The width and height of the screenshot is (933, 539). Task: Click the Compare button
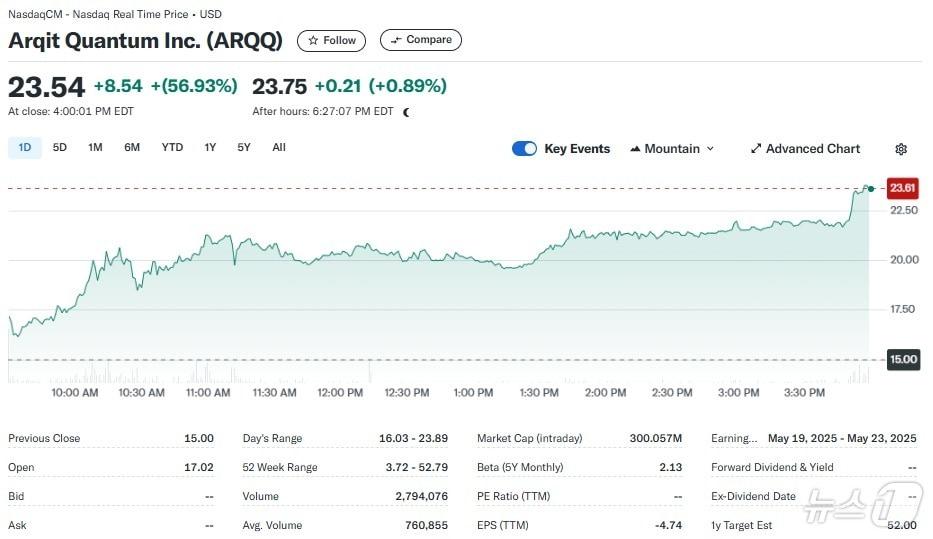pyautogui.click(x=421, y=41)
